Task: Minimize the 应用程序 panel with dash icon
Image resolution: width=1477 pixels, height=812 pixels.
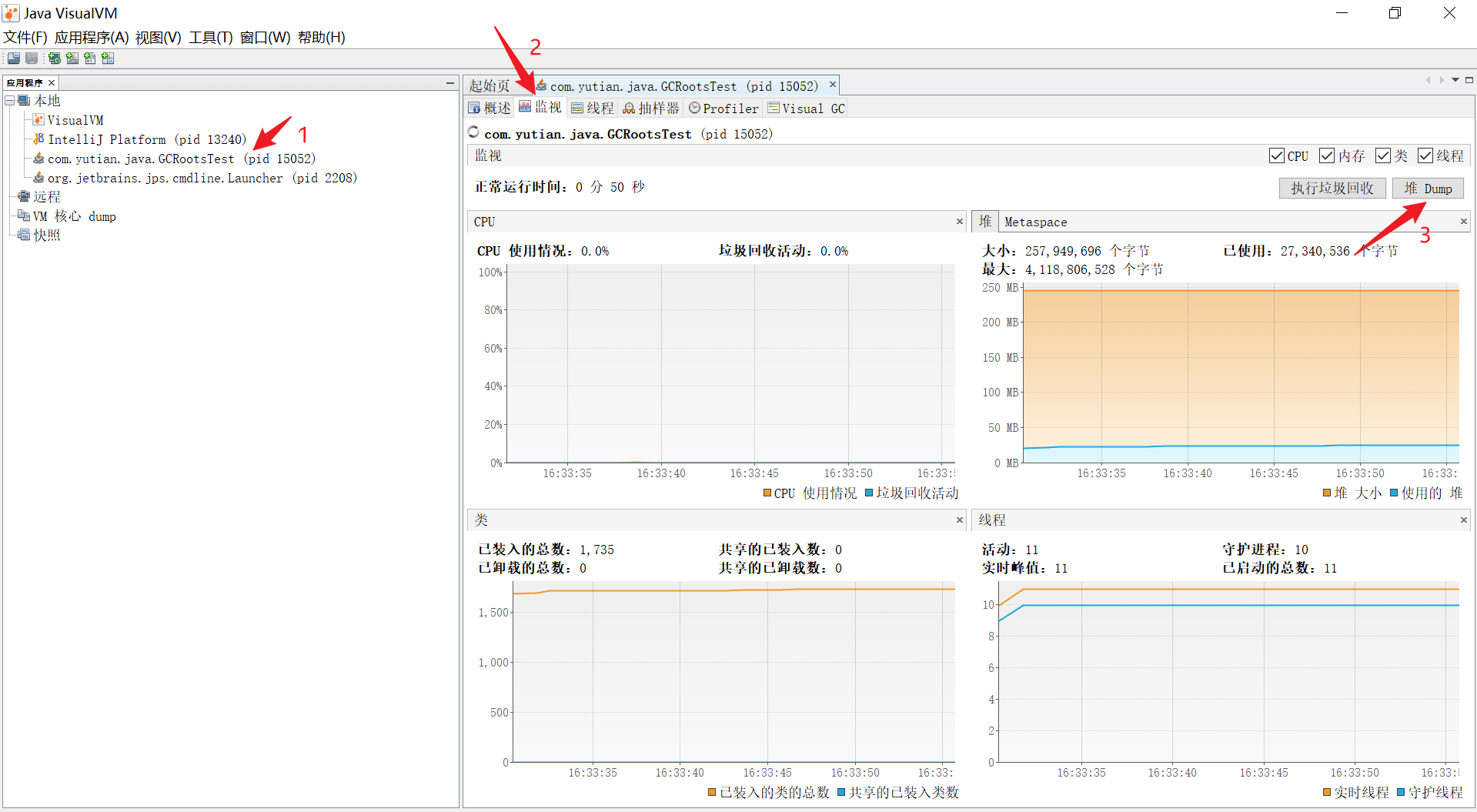Action: (450, 82)
